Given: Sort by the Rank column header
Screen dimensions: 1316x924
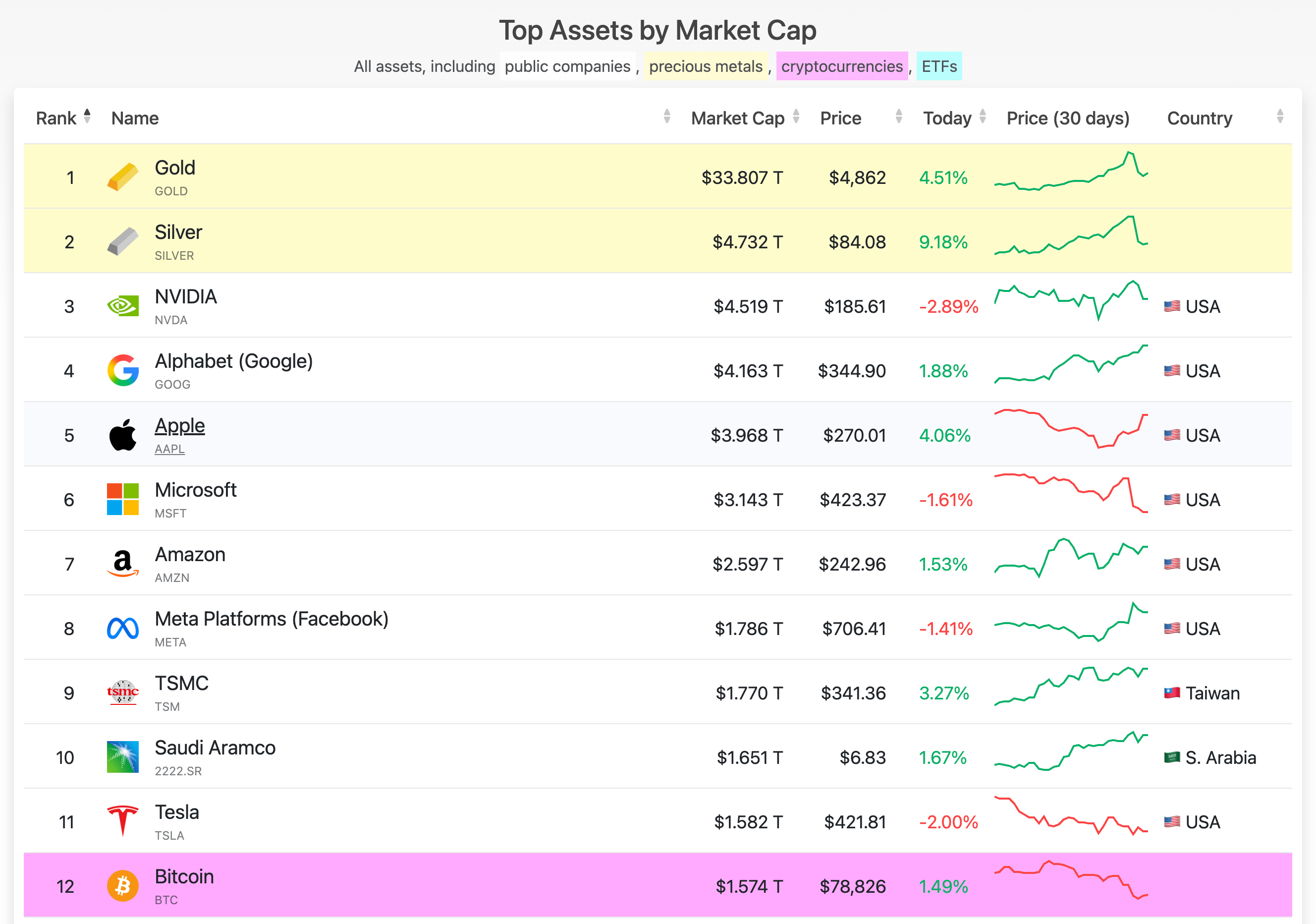Looking at the screenshot, I should [56, 118].
